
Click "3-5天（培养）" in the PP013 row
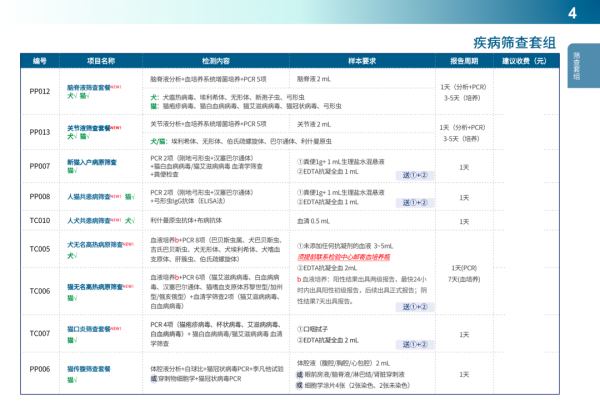coord(461,138)
